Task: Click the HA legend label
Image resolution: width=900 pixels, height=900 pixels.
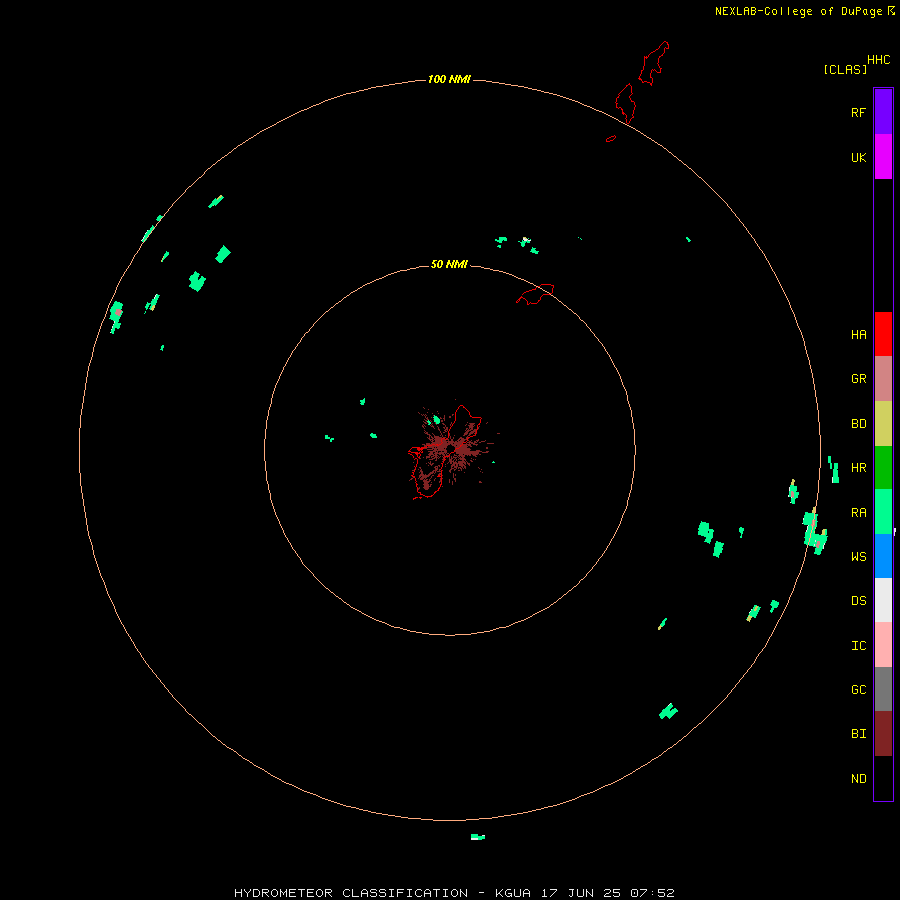Action: tap(858, 334)
